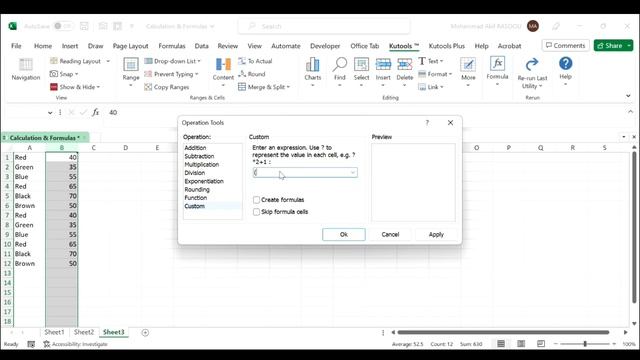The width and height of the screenshot is (640, 360).
Task: Open the Kutools Navigation pane
Action: 26,69
